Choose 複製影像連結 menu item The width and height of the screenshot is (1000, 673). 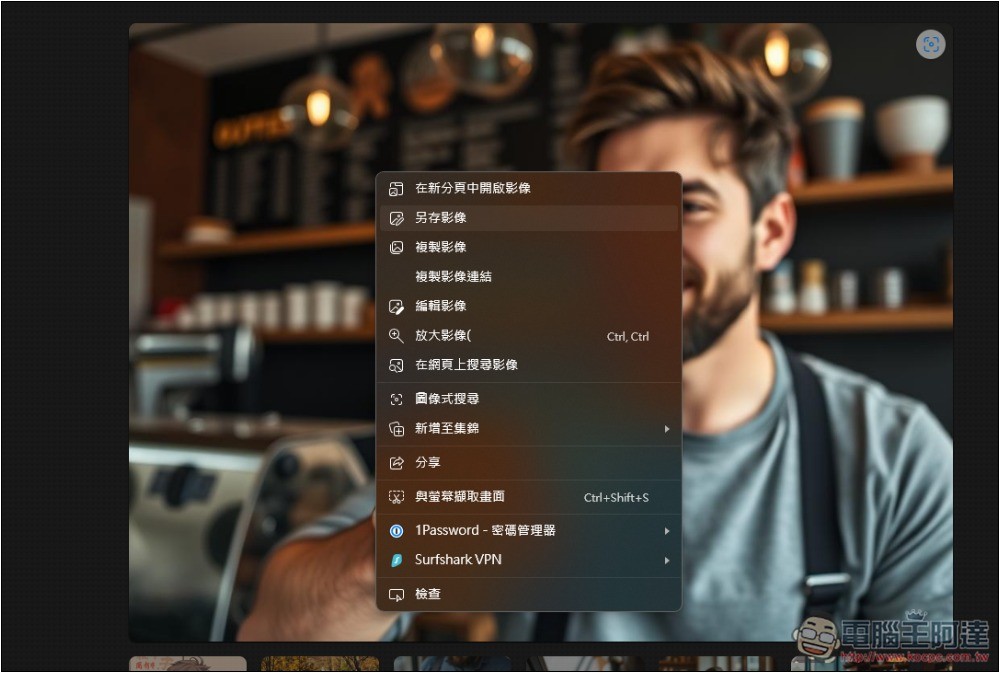tap(529, 276)
